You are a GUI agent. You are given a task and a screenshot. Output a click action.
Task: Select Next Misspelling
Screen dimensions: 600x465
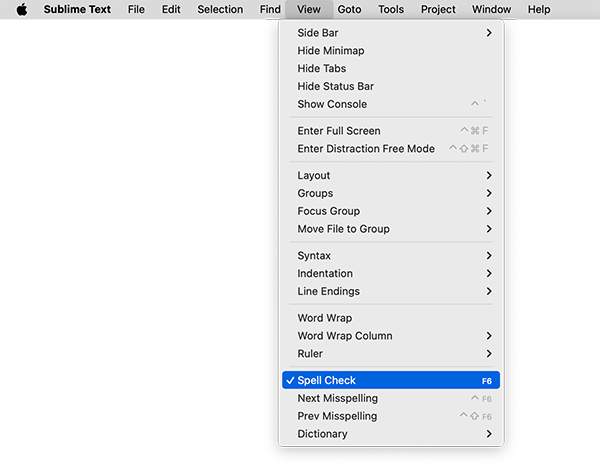(x=391, y=398)
